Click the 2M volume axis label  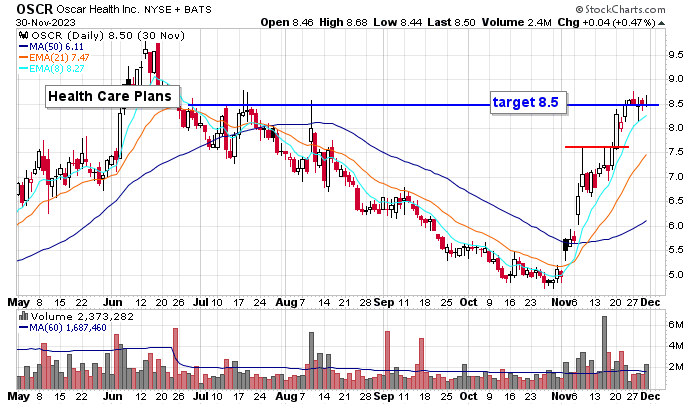tap(675, 367)
